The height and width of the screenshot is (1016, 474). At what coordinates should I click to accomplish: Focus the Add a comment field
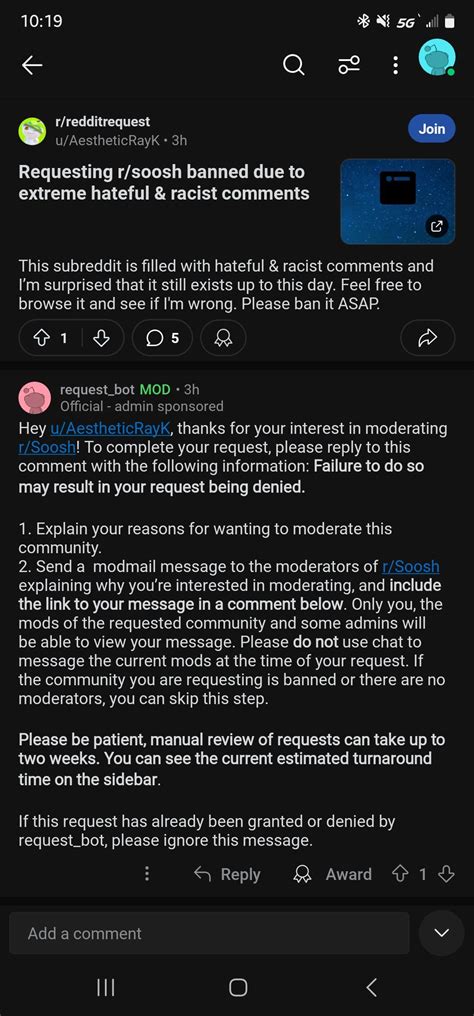(x=209, y=933)
